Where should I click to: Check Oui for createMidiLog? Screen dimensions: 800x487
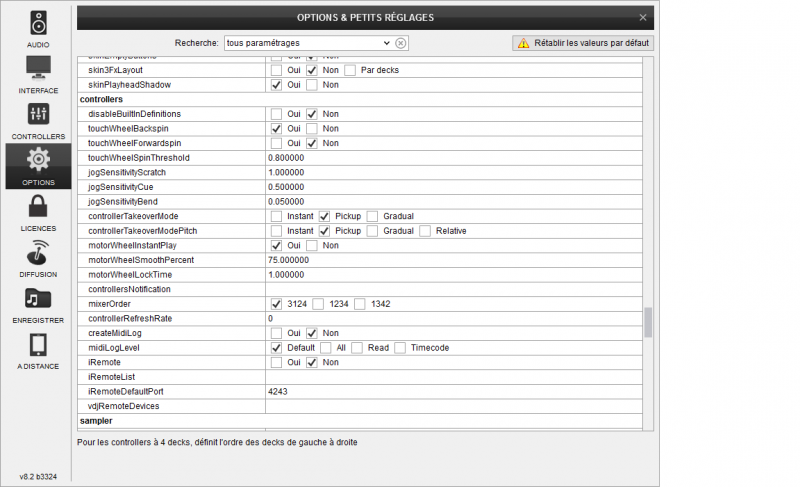tap(276, 333)
